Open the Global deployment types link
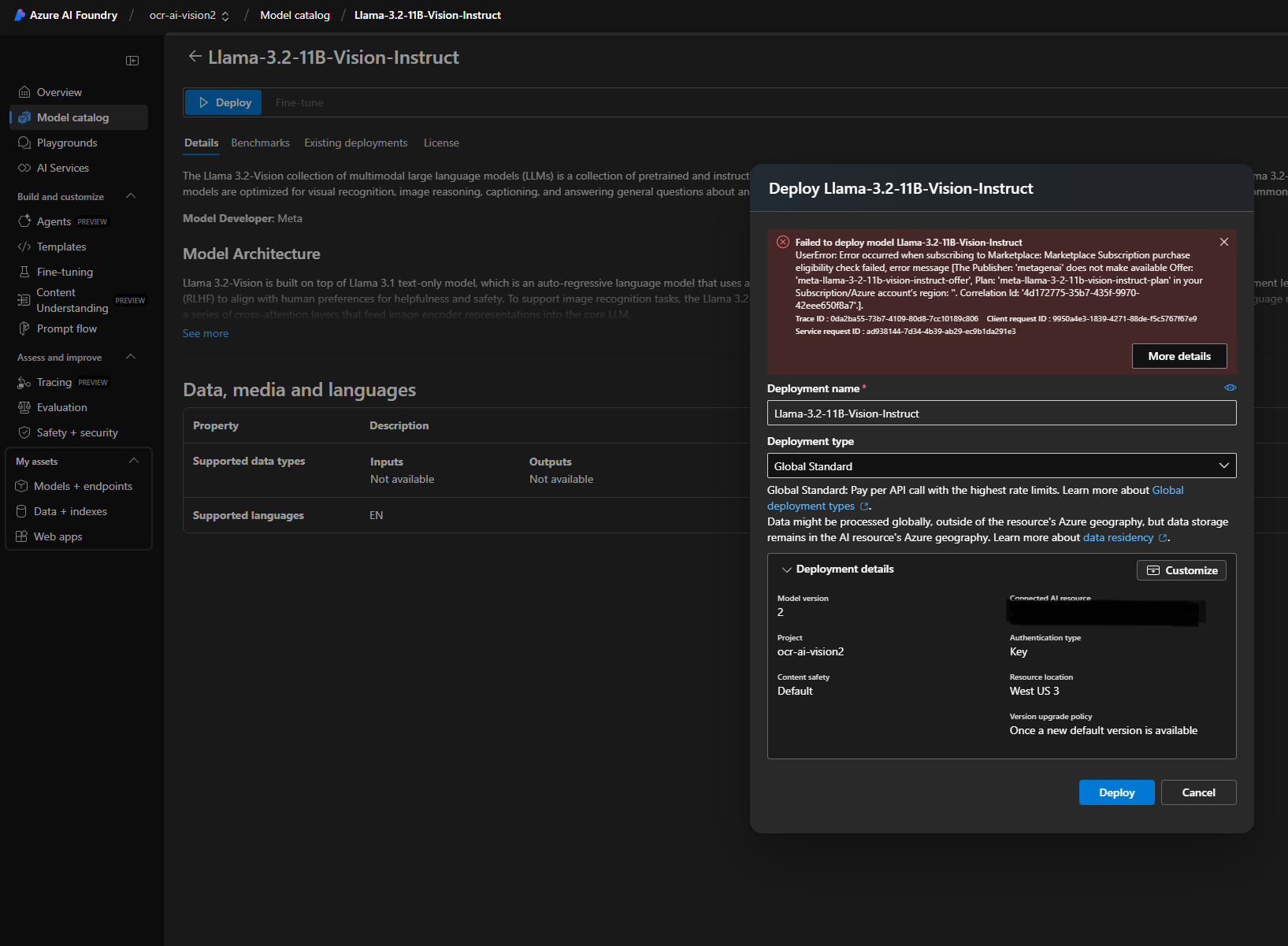 1167,490
